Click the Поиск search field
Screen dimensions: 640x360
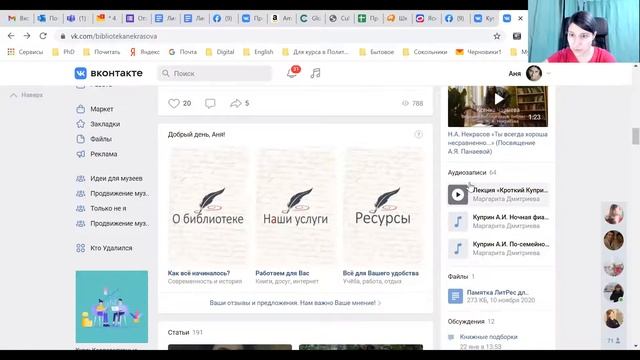click(215, 73)
